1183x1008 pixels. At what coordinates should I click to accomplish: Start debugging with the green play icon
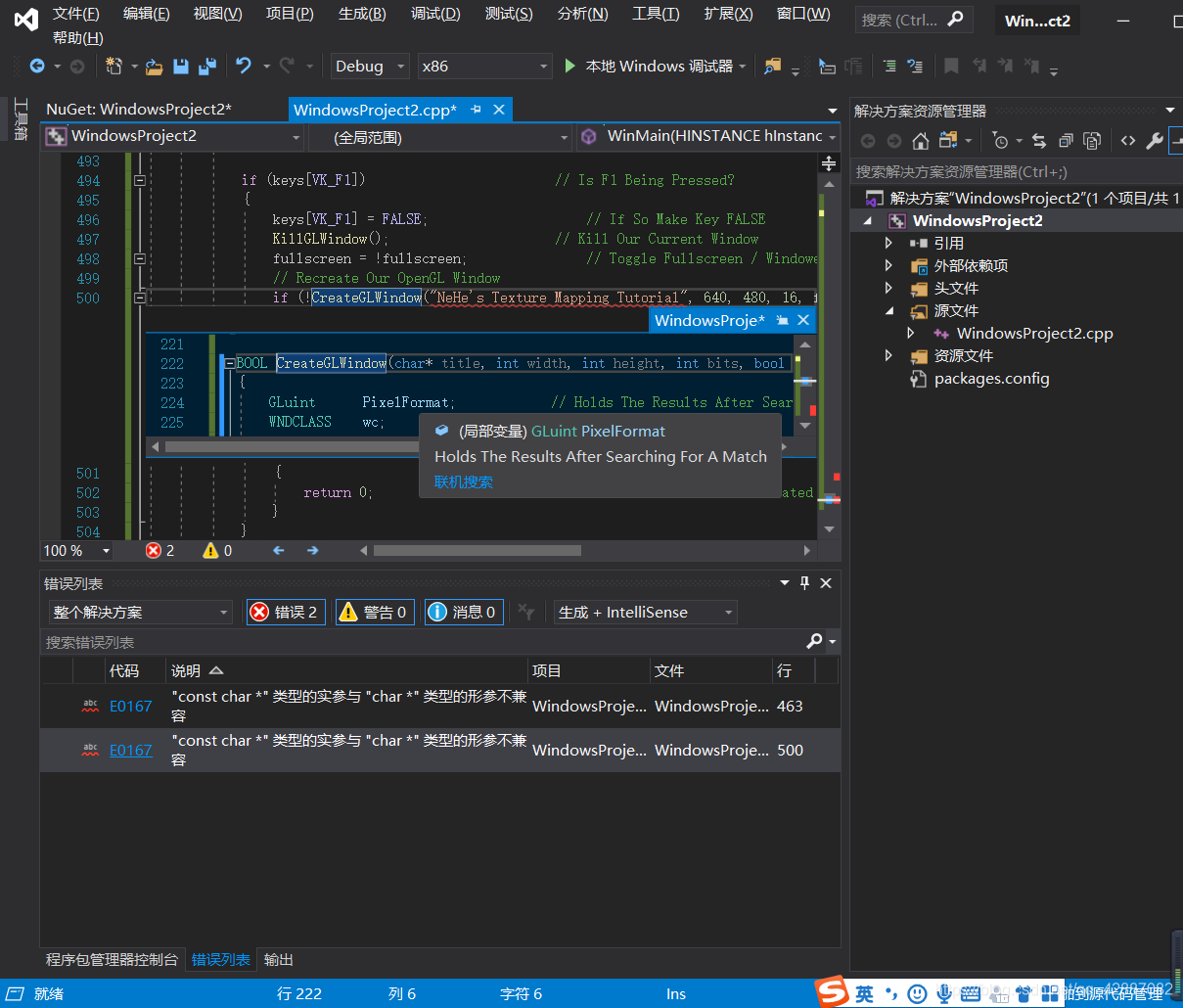(570, 66)
